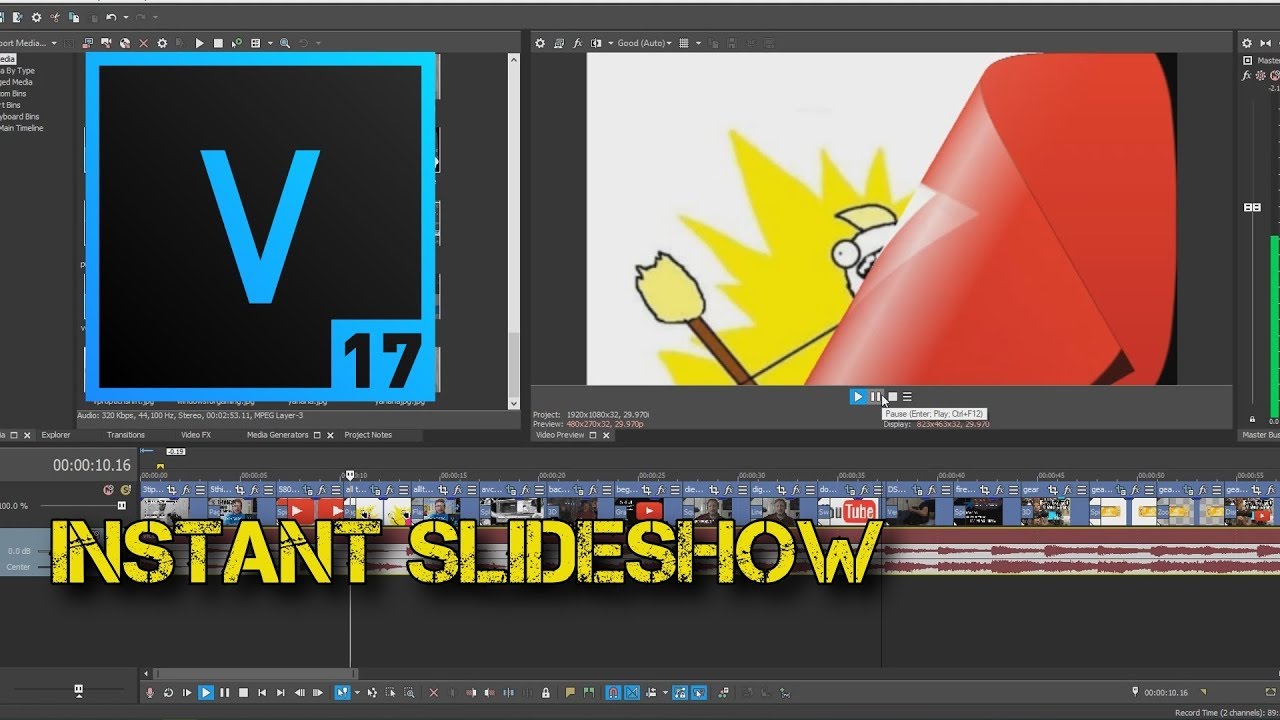This screenshot has width=1280, height=720.
Task: Click the media search magnifier icon
Action: pyautogui.click(x=285, y=43)
